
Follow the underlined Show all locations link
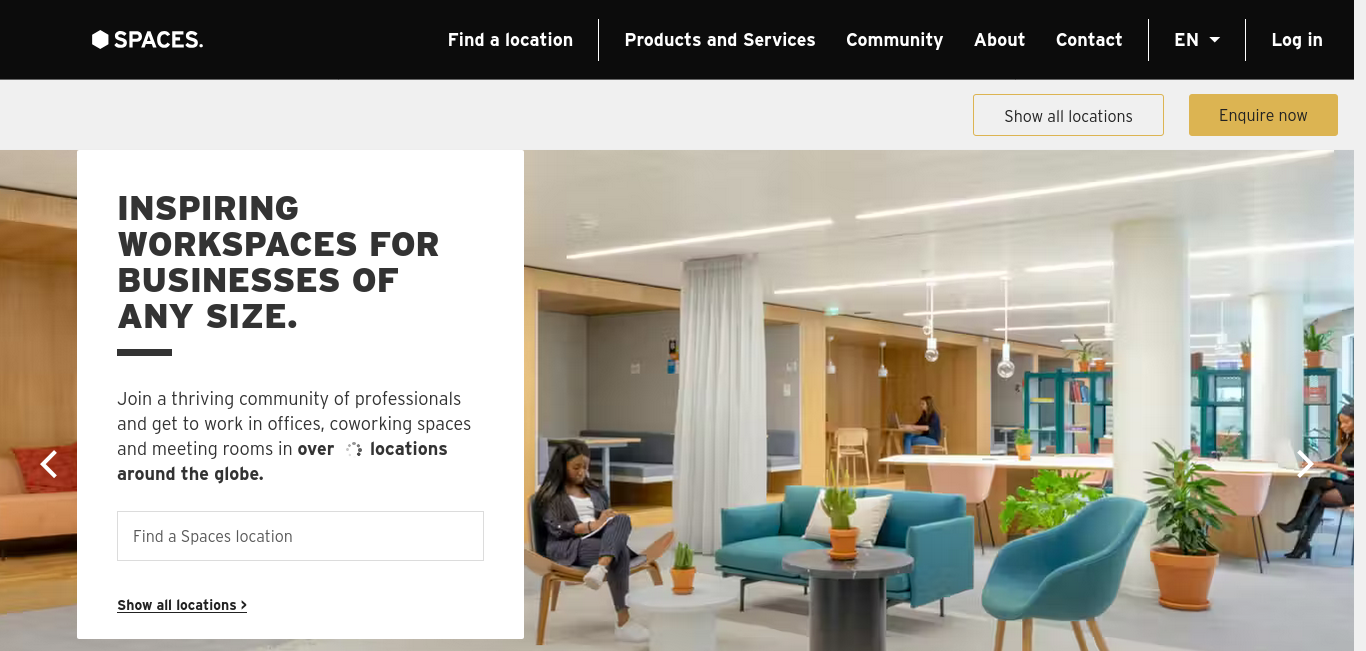[182, 605]
